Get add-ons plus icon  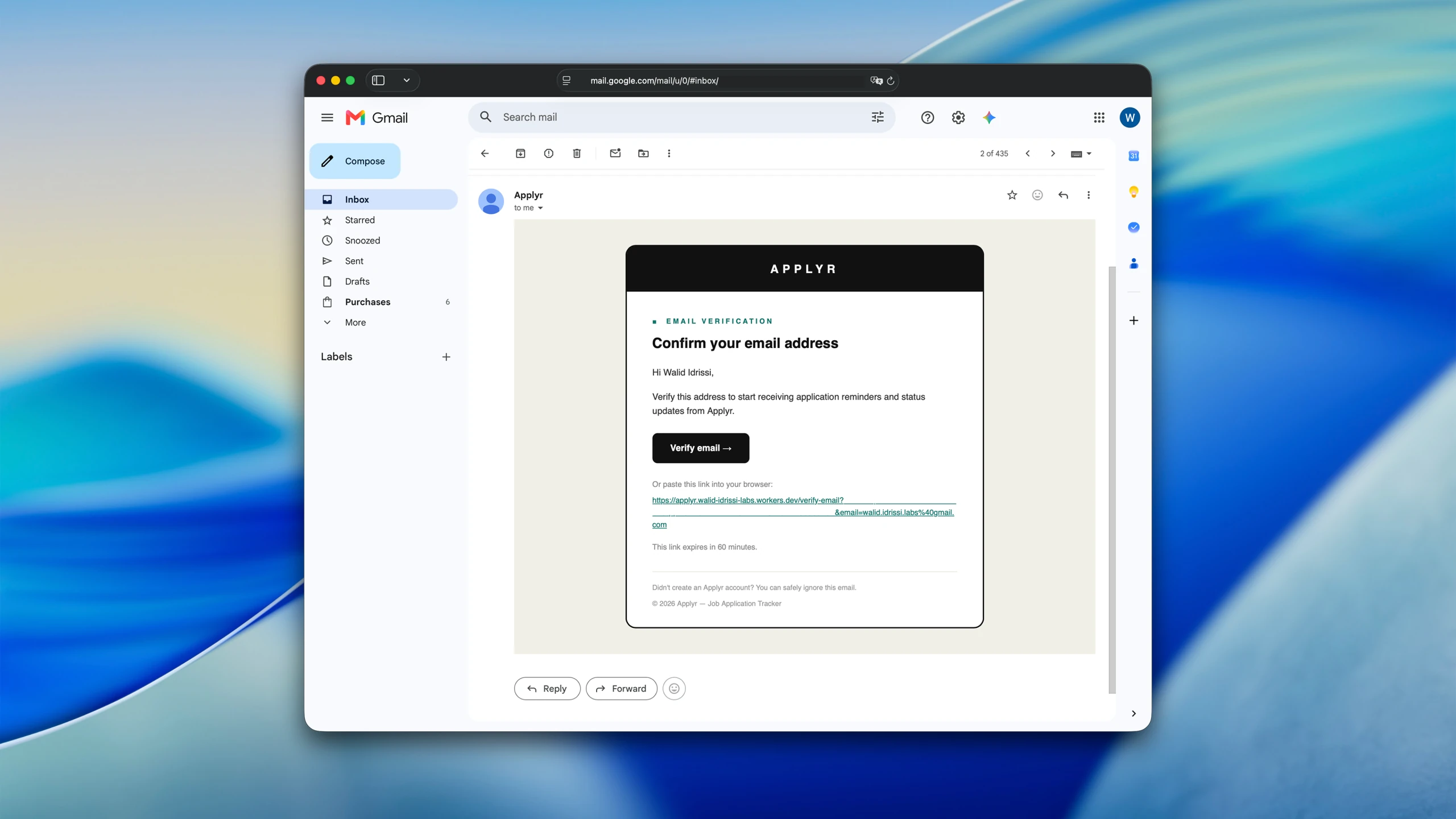[x=1134, y=321]
